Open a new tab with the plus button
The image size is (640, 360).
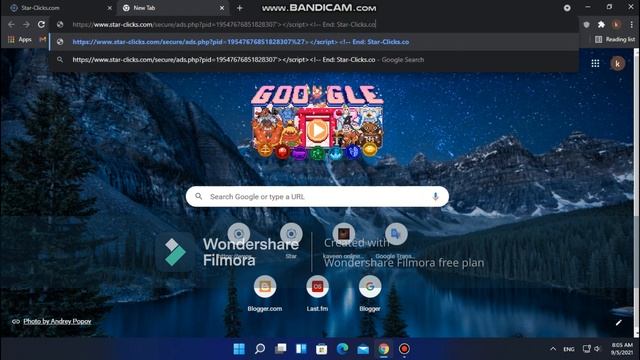pyautogui.click(x=240, y=8)
